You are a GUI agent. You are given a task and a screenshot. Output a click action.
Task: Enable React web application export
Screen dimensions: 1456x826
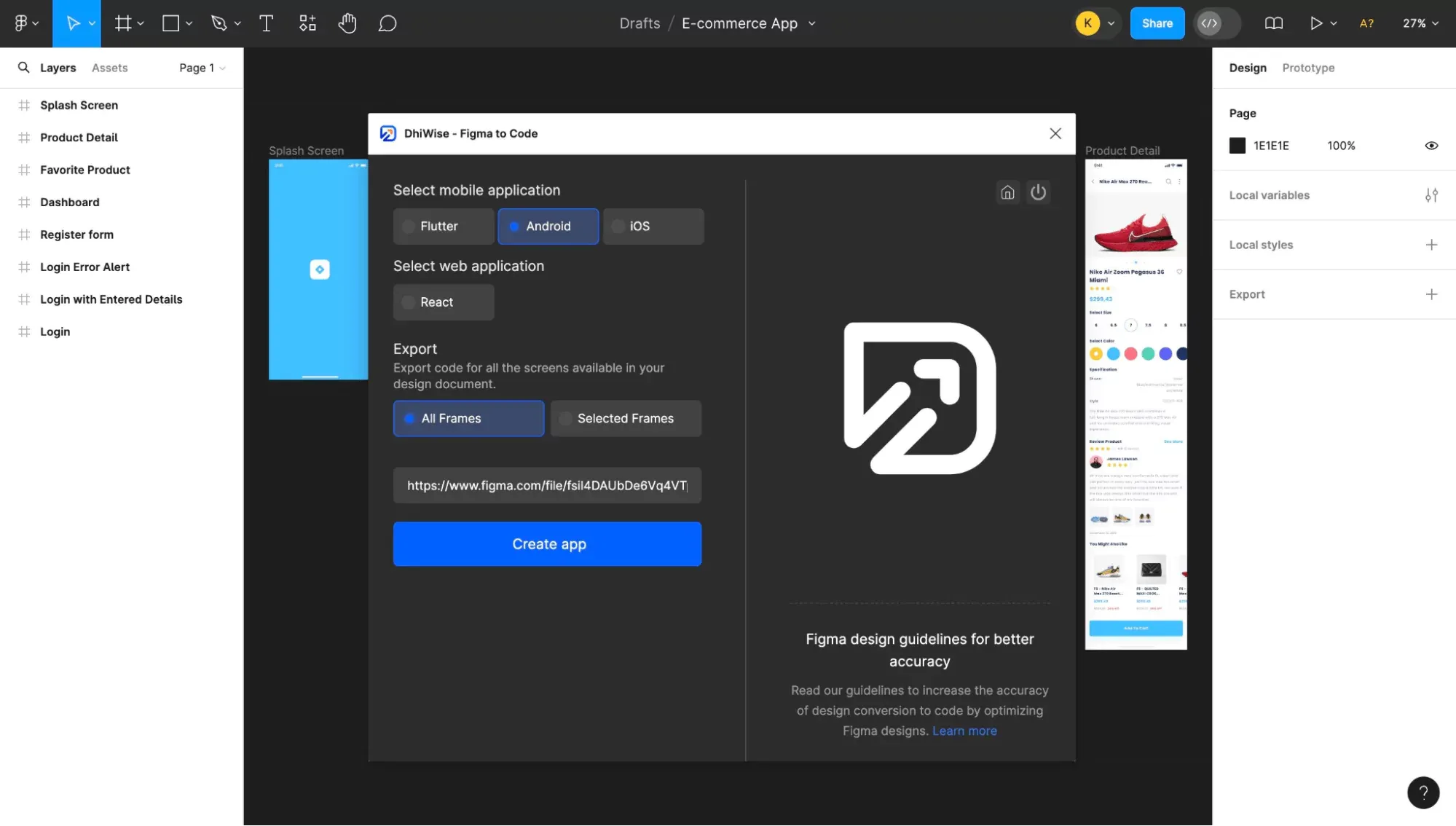443,302
